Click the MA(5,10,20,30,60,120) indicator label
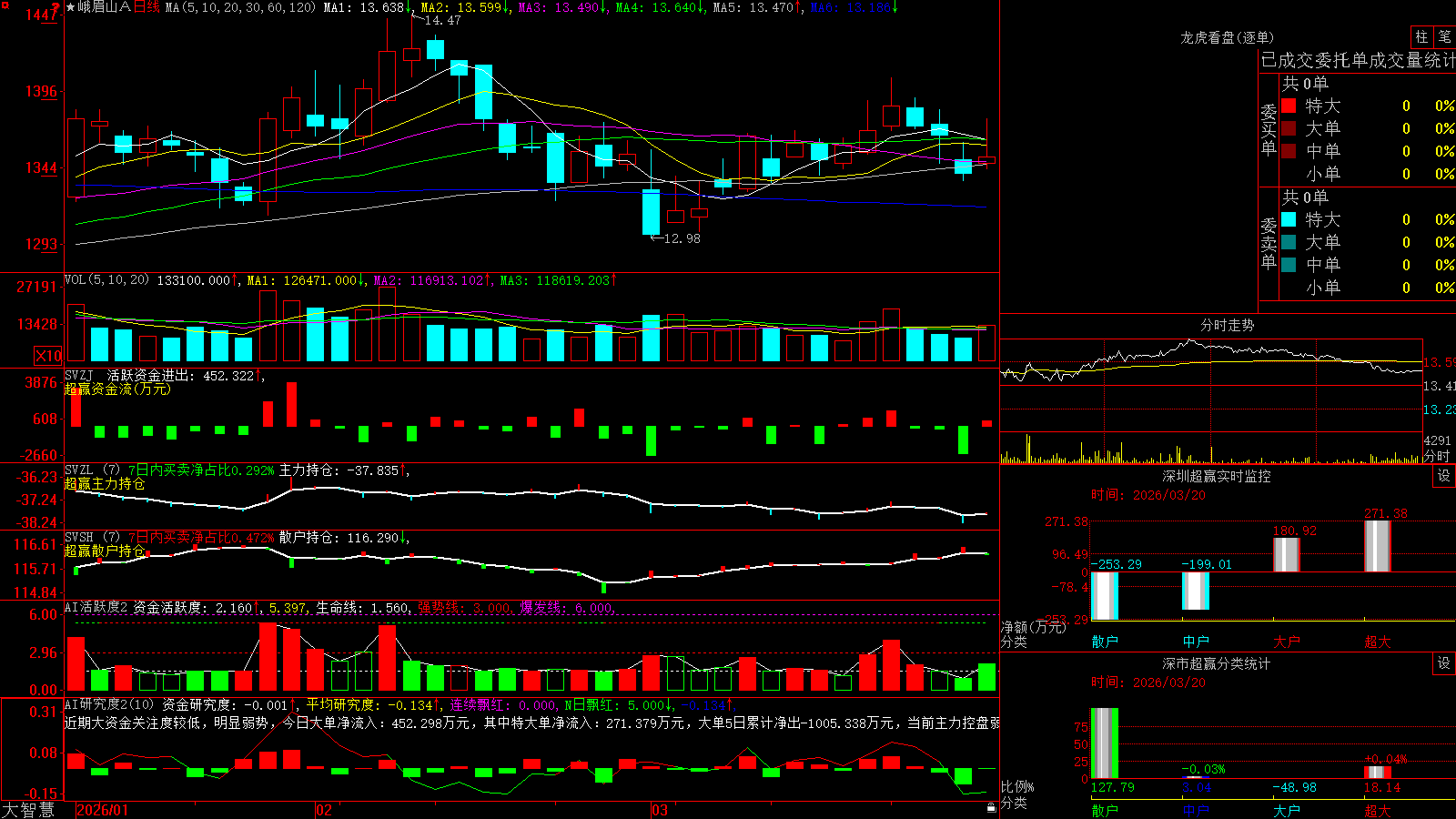The image size is (1456, 819). coord(240,7)
